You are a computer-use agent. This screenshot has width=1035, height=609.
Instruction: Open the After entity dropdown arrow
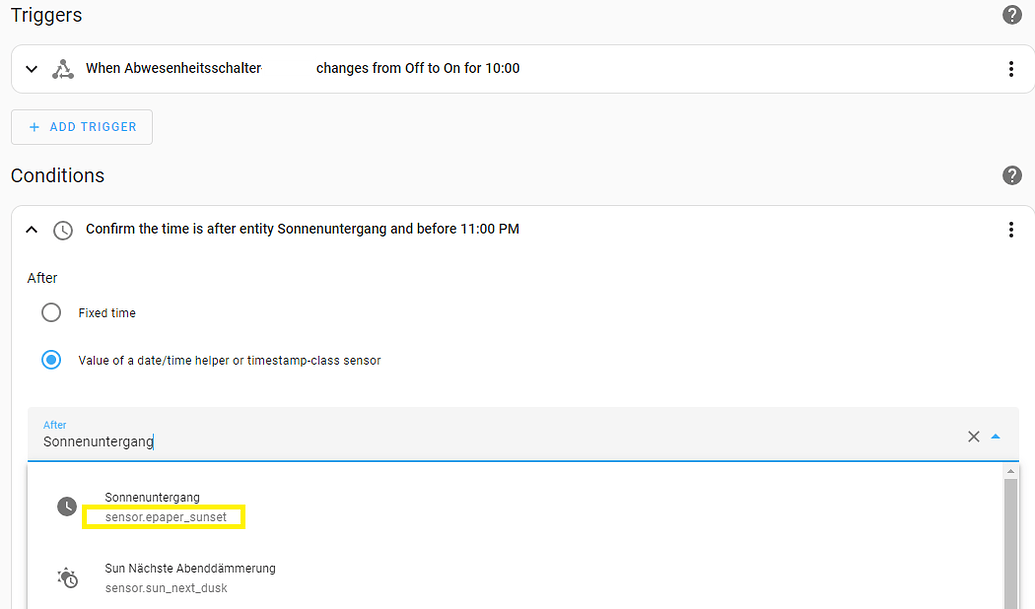click(996, 436)
